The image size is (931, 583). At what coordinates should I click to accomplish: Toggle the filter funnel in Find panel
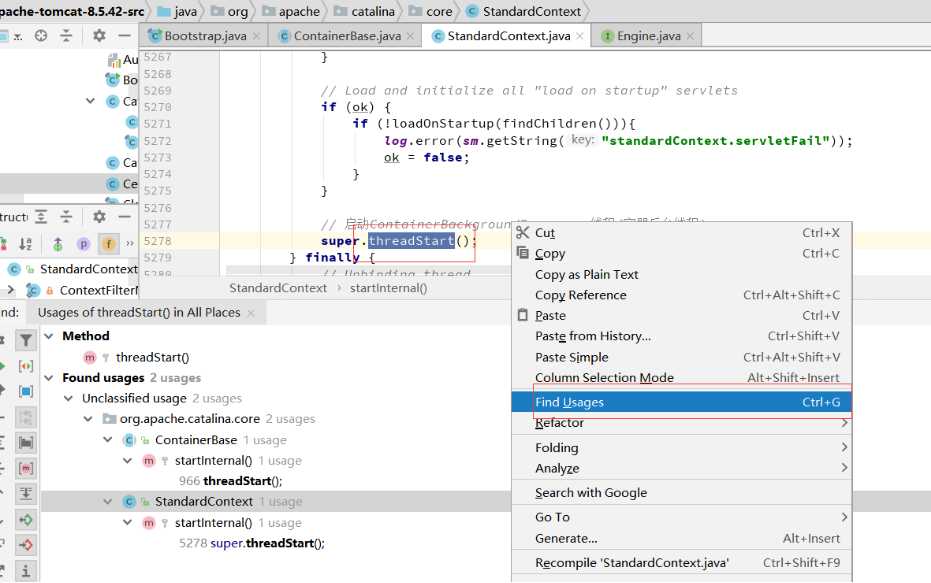pos(26,340)
